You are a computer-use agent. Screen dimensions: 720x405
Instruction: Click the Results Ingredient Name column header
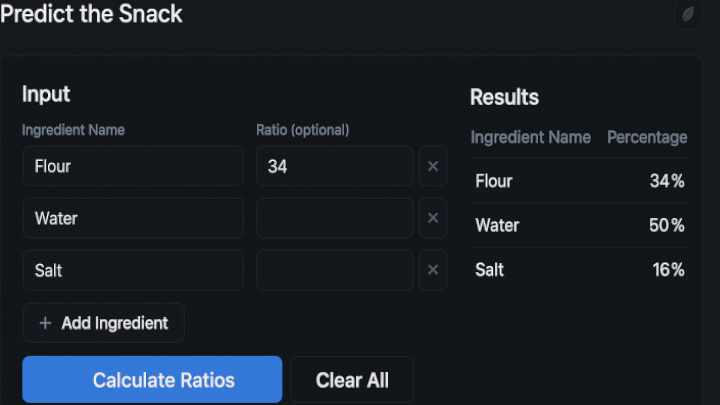pos(530,137)
